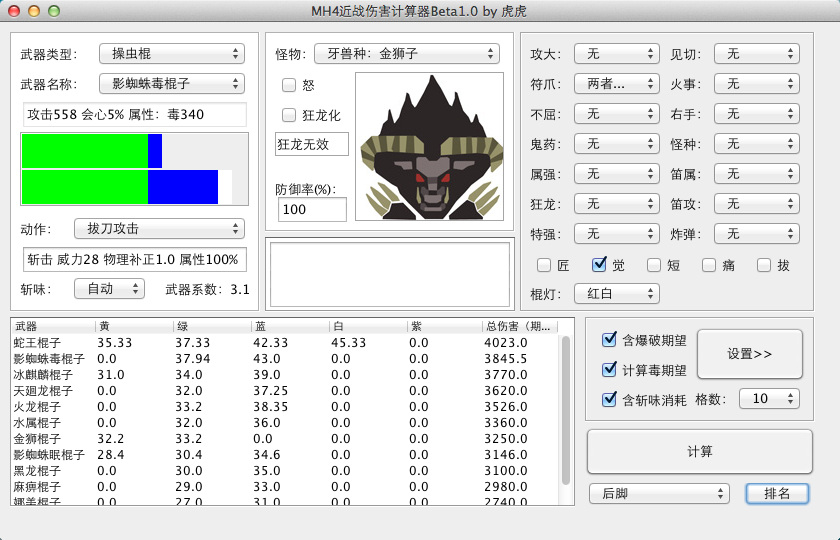
Task: Open the 设置>> settings button
Action: click(x=749, y=354)
